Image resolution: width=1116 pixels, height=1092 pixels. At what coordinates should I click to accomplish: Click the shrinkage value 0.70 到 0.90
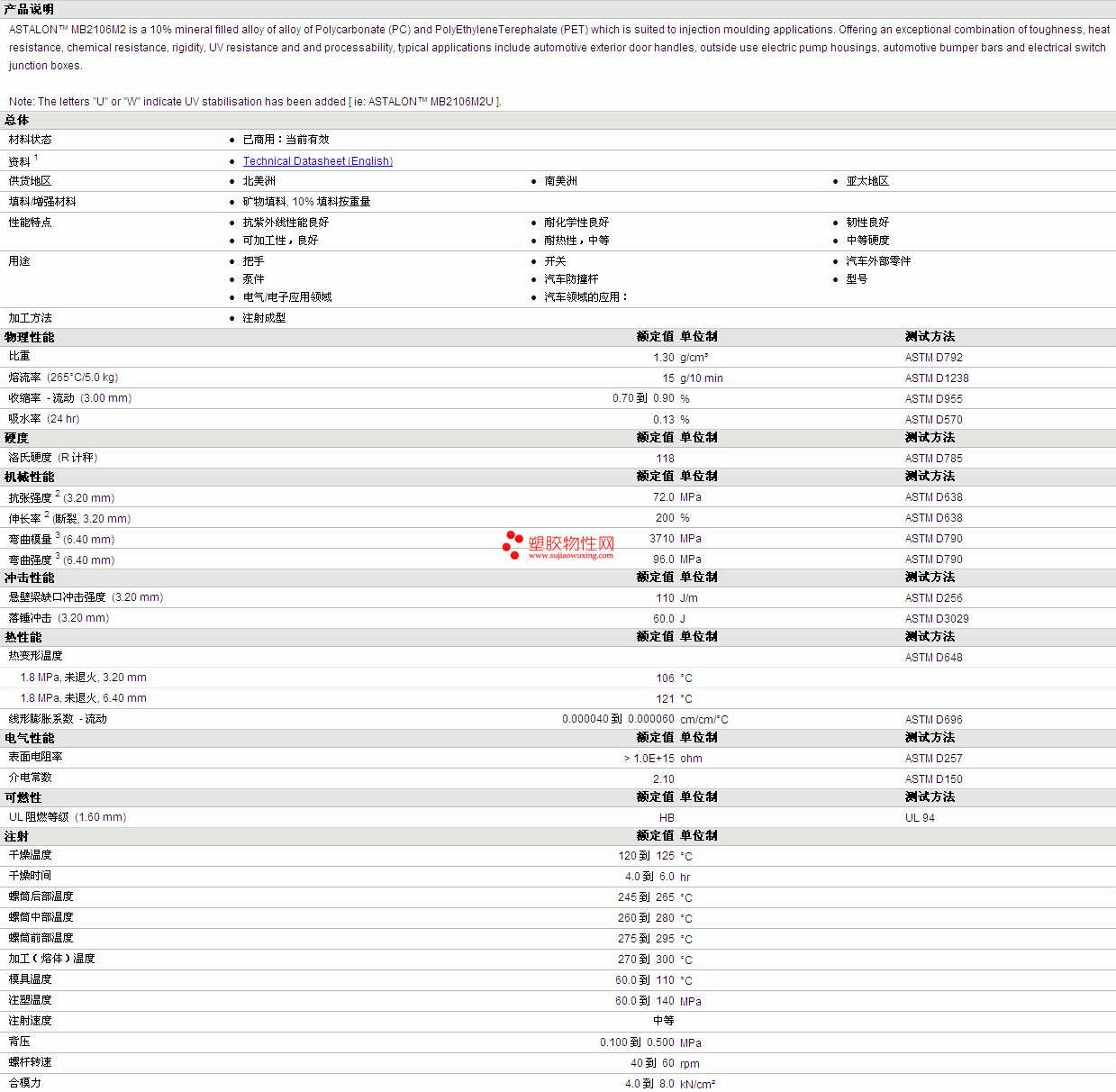point(643,398)
